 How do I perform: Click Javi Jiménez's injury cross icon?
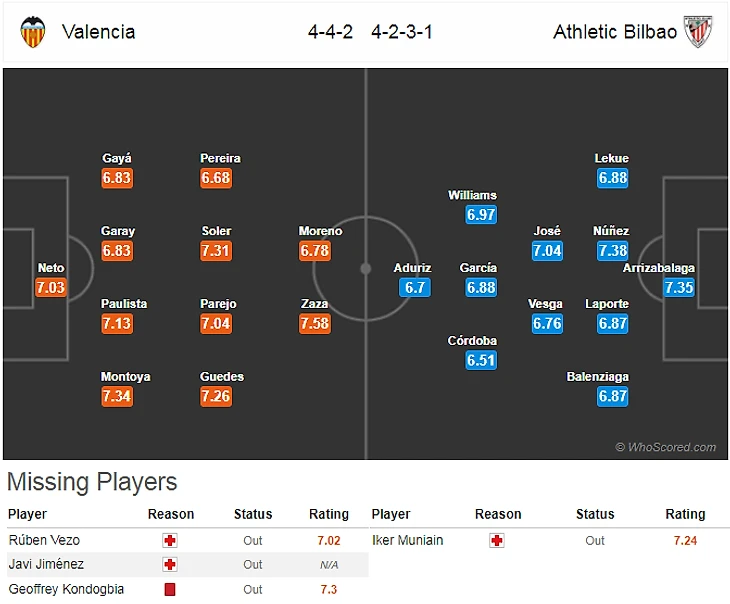tap(170, 565)
